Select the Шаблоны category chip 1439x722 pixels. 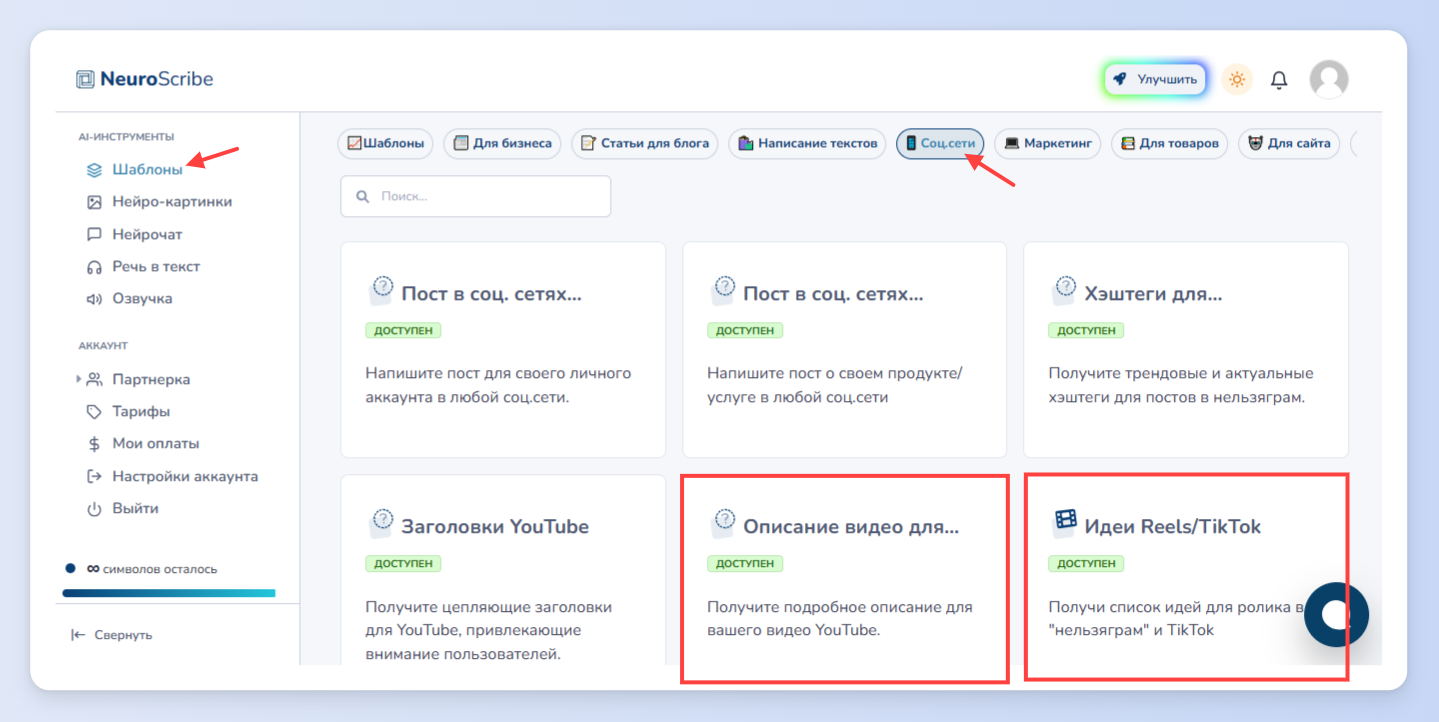click(x=386, y=143)
